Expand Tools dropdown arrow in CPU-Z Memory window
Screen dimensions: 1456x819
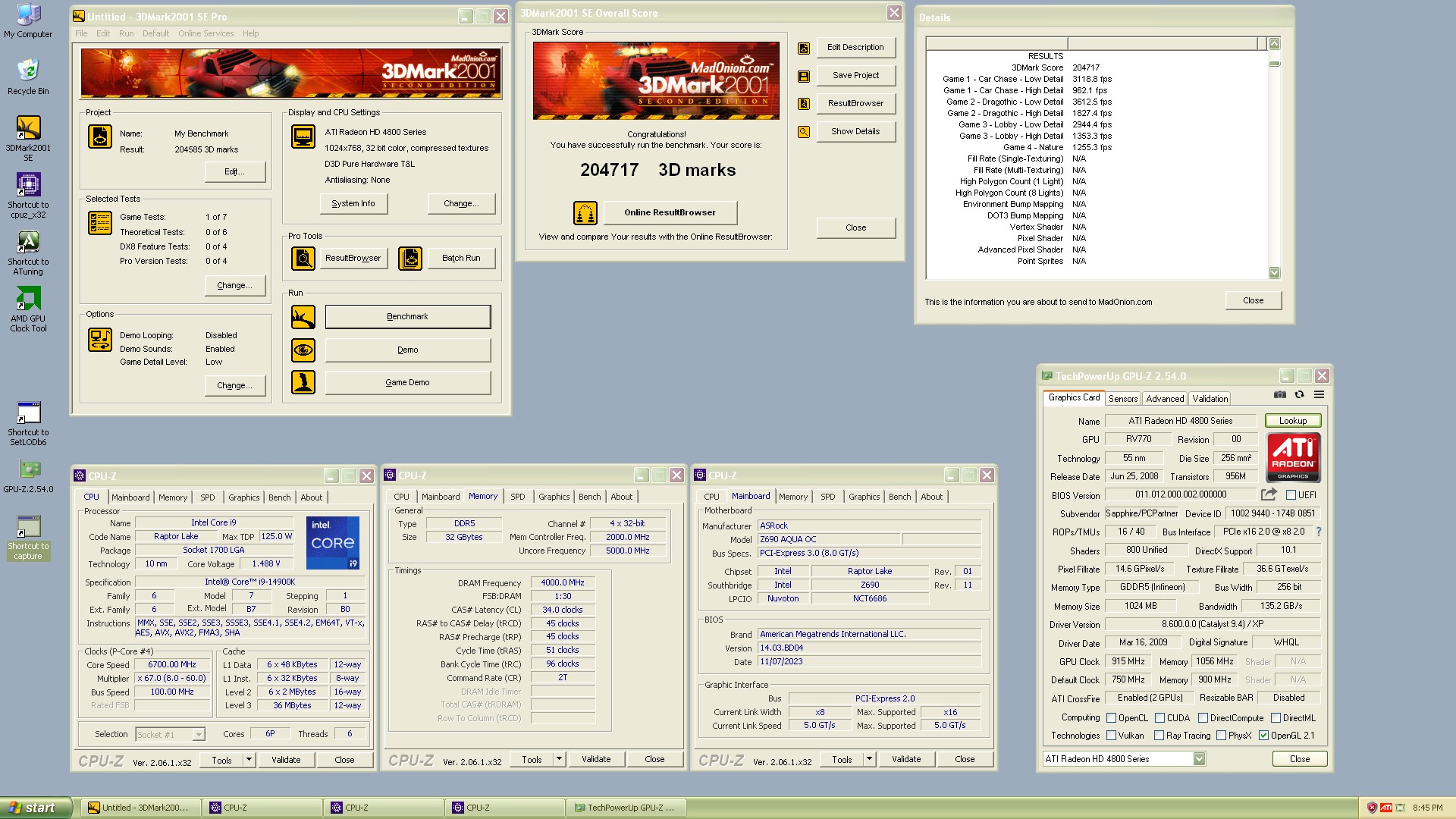(559, 759)
